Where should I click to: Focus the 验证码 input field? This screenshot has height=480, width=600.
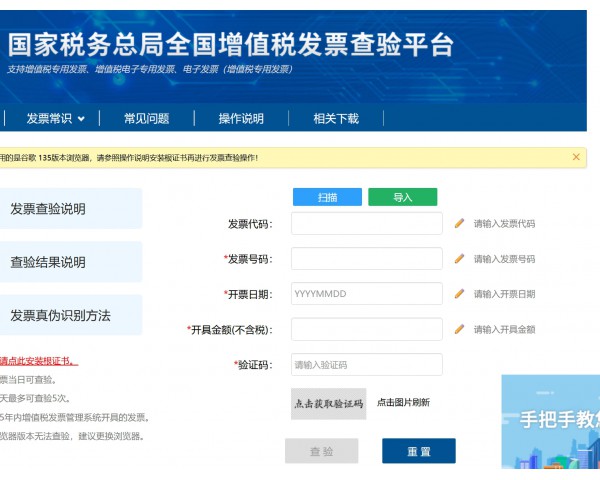pyautogui.click(x=367, y=364)
